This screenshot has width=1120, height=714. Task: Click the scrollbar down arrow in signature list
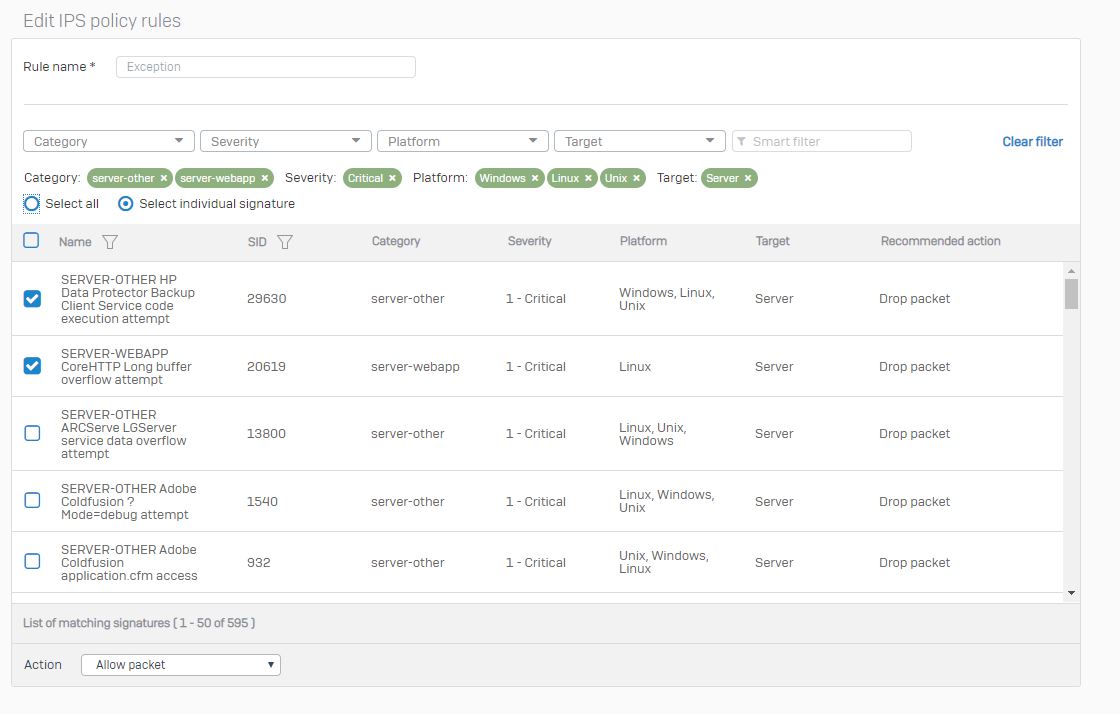point(1072,593)
